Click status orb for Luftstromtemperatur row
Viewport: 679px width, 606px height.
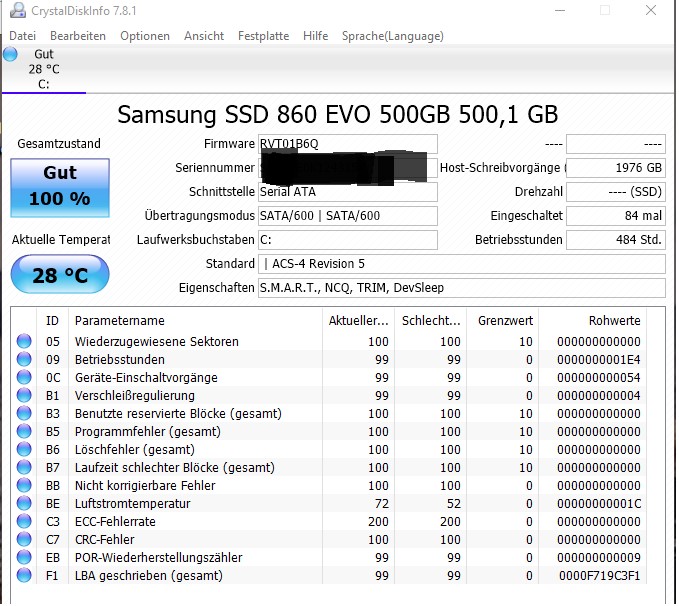click(x=24, y=503)
